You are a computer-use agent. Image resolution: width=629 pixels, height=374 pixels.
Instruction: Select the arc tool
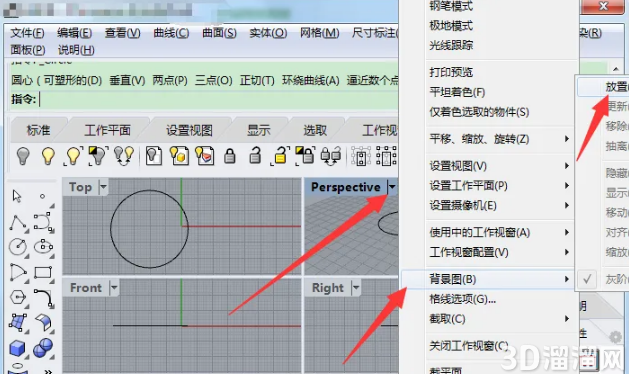pyautogui.click(x=18, y=272)
